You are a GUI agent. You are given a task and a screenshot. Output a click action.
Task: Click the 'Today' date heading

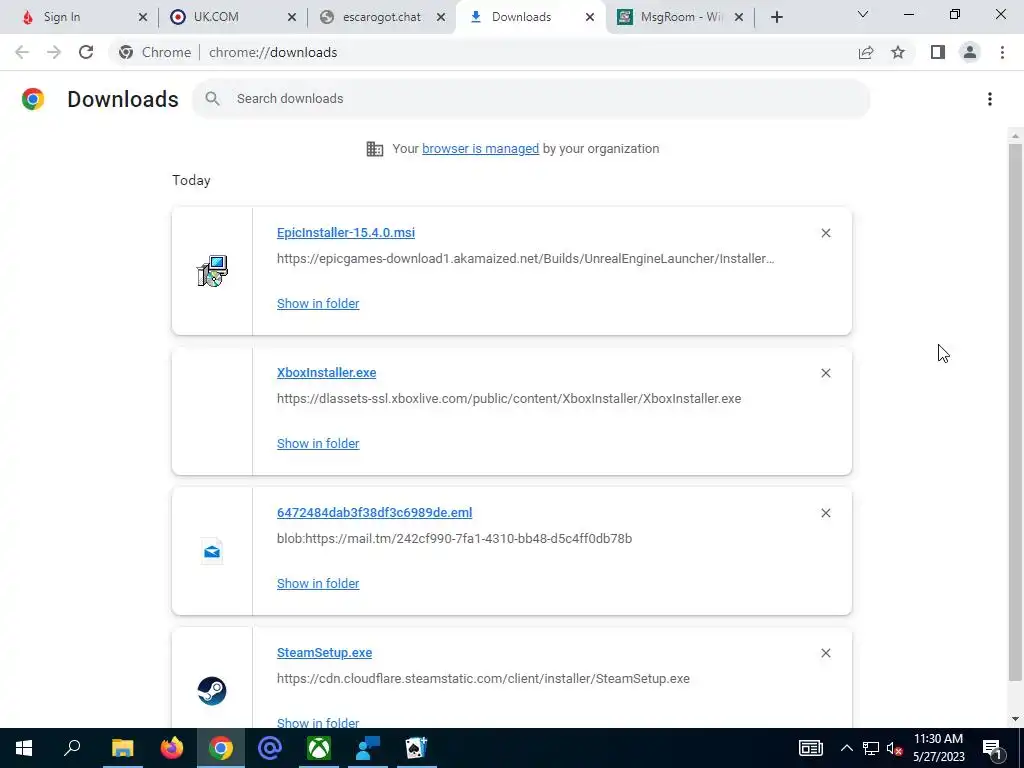(191, 180)
